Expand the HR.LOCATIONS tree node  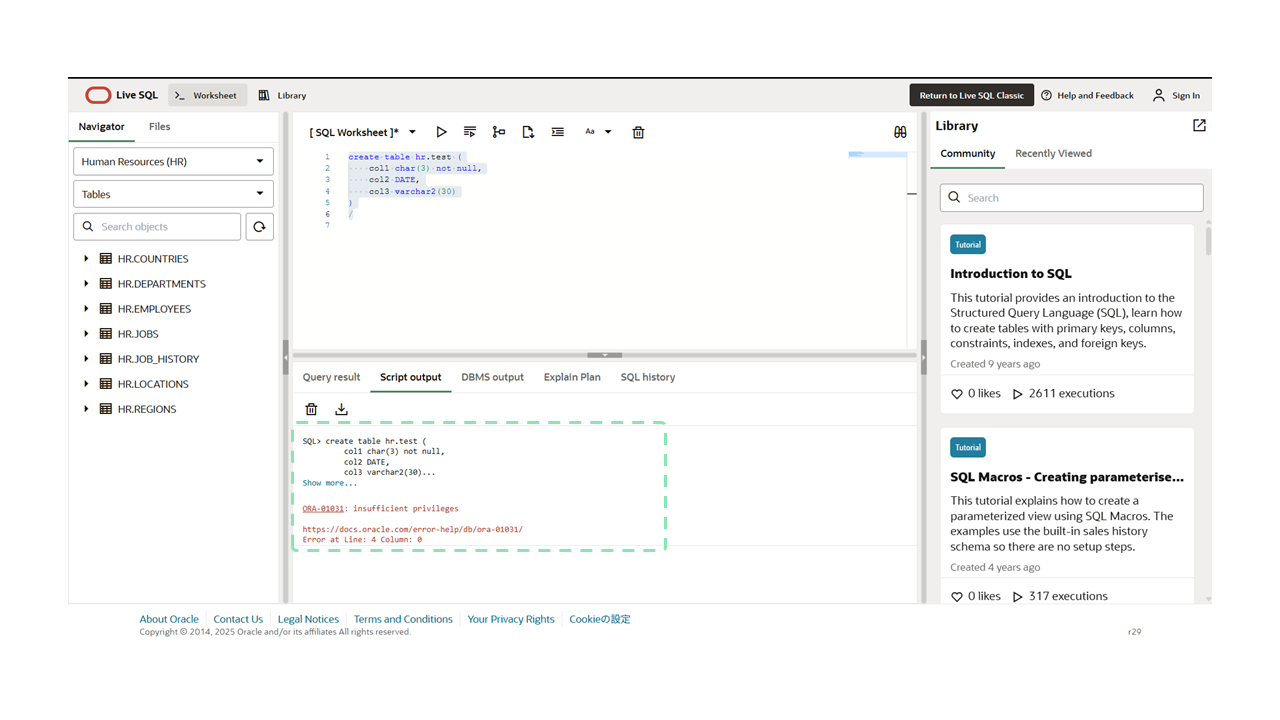(x=86, y=384)
